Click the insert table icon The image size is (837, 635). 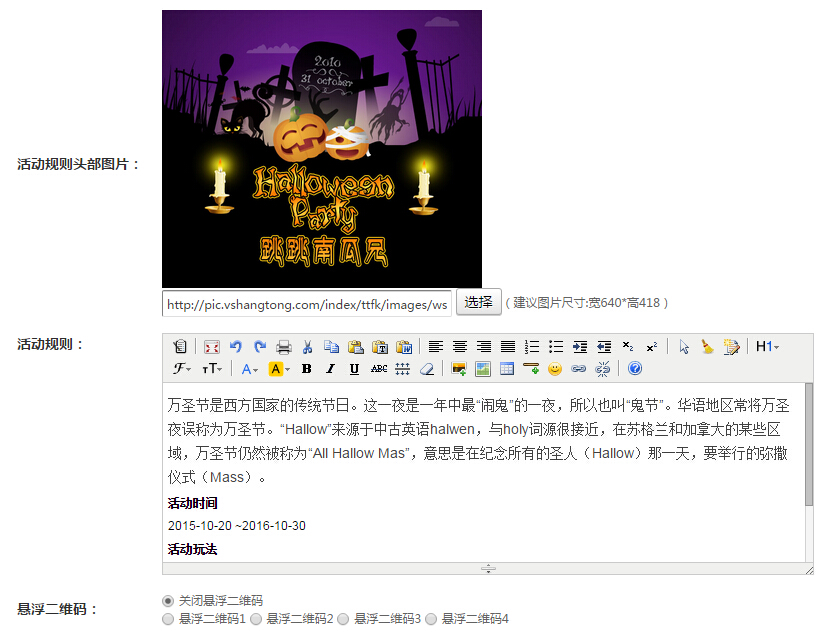pyautogui.click(x=507, y=369)
